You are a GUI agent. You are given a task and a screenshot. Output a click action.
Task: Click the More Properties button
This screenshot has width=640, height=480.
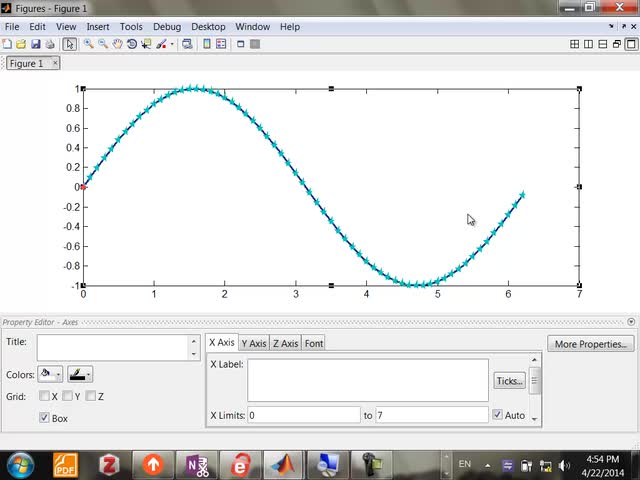point(591,344)
